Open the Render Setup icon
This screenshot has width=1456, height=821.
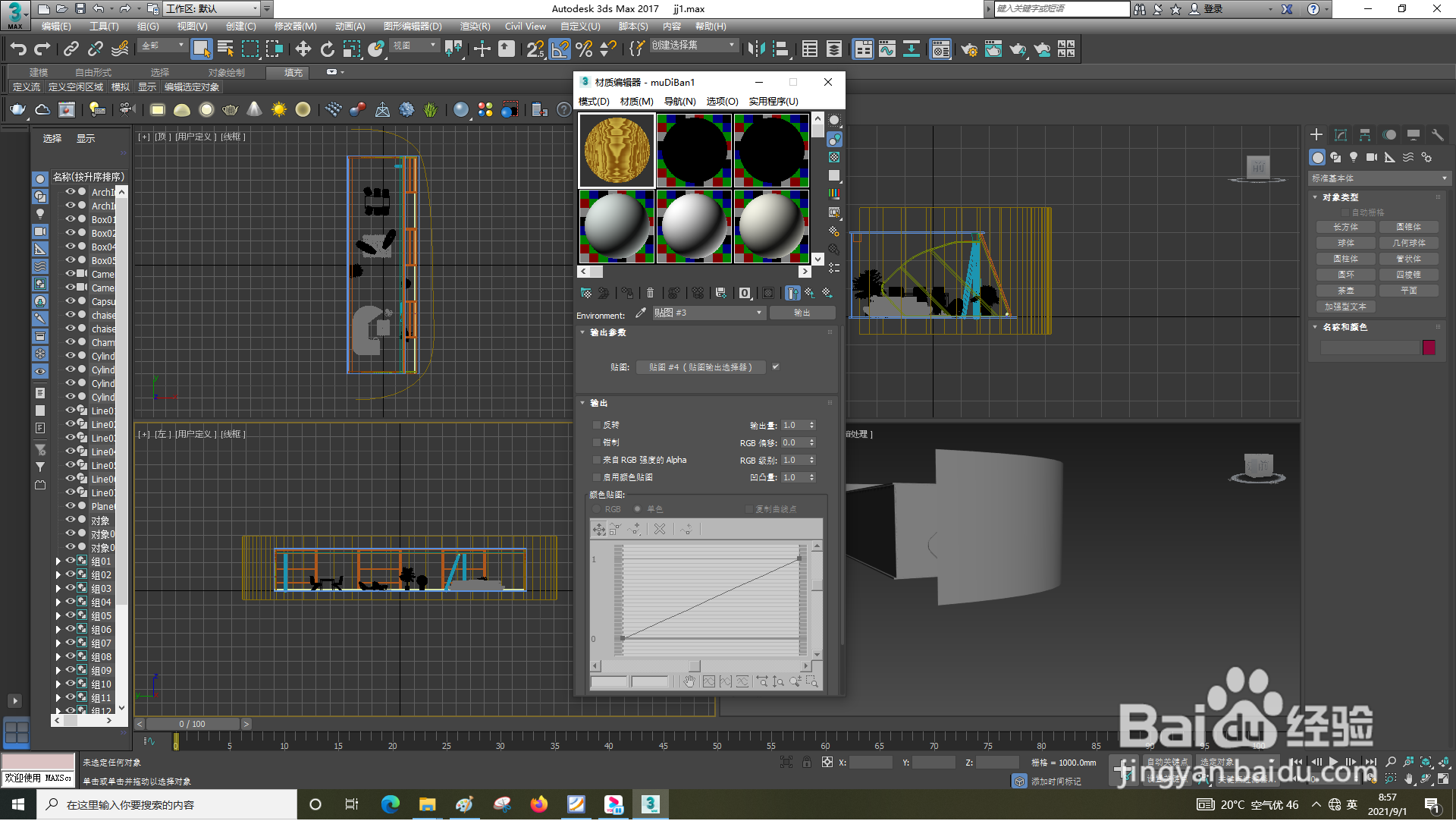click(969, 49)
